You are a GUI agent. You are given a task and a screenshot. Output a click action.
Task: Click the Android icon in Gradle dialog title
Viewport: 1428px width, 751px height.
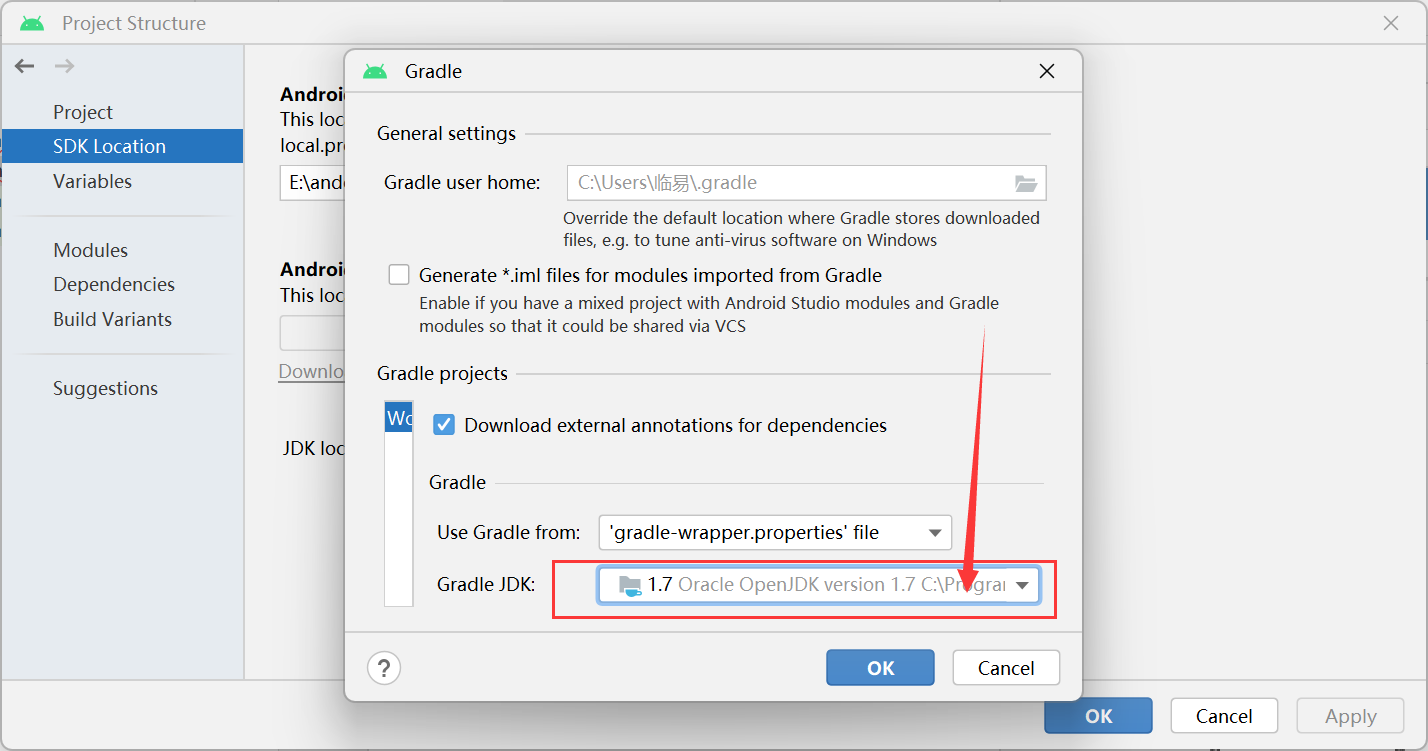(x=375, y=72)
